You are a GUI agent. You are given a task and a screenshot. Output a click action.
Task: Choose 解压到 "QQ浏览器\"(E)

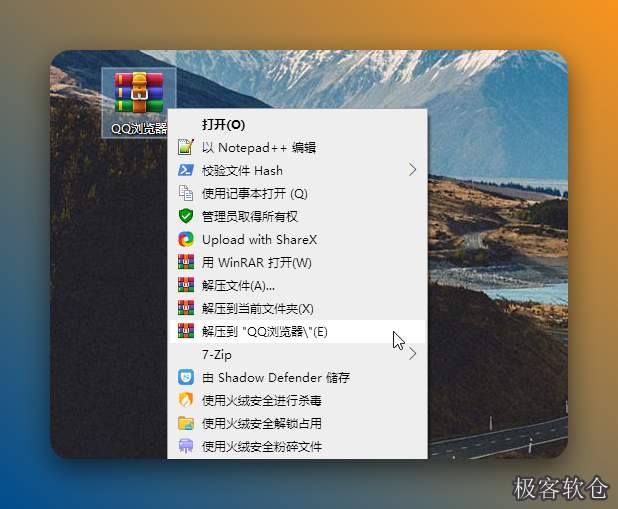point(298,331)
